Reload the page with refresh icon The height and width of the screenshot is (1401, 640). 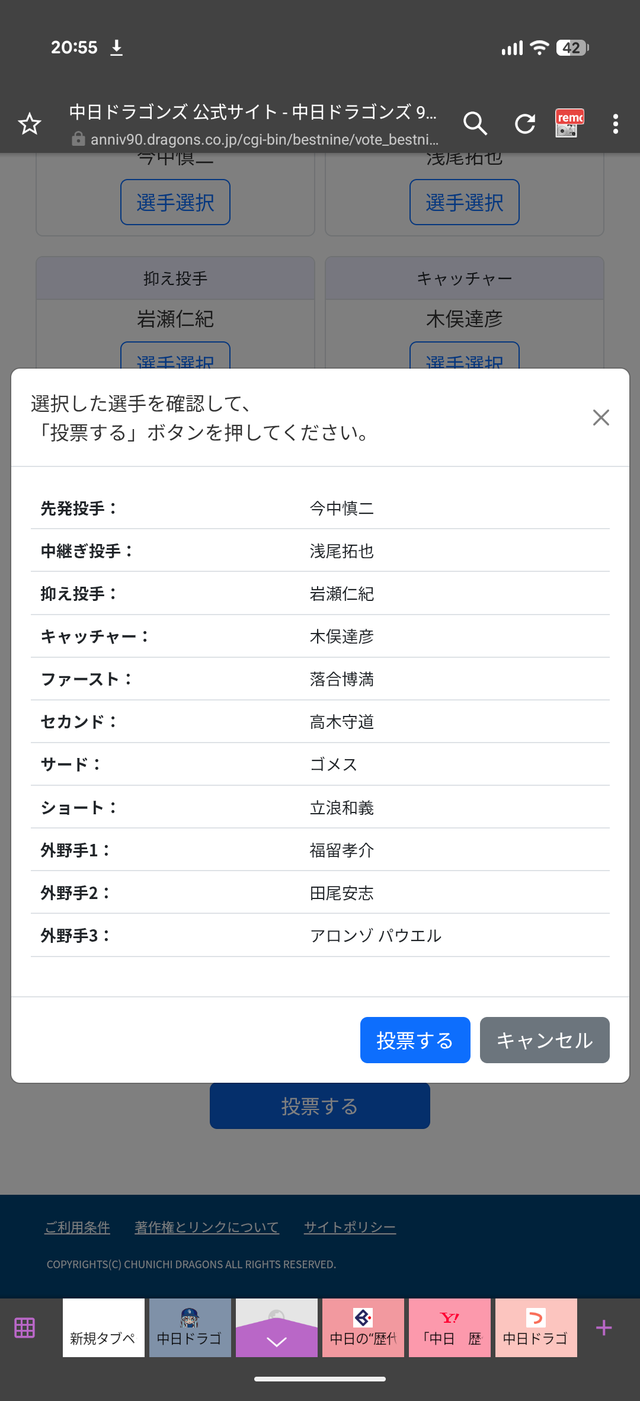click(x=525, y=124)
